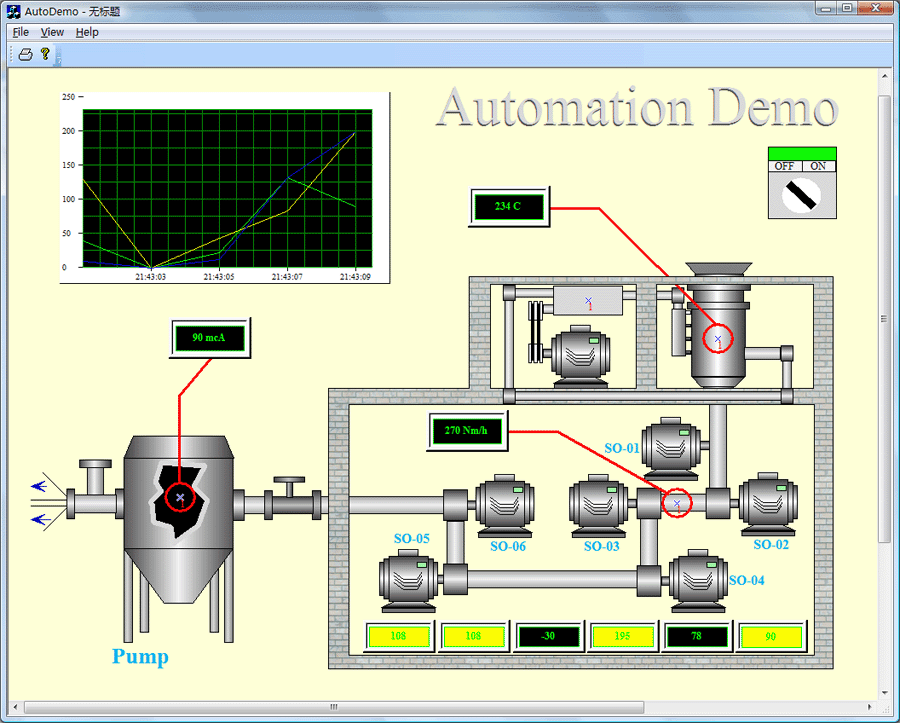Open the File menu
The height and width of the screenshot is (723, 900).
pos(21,32)
